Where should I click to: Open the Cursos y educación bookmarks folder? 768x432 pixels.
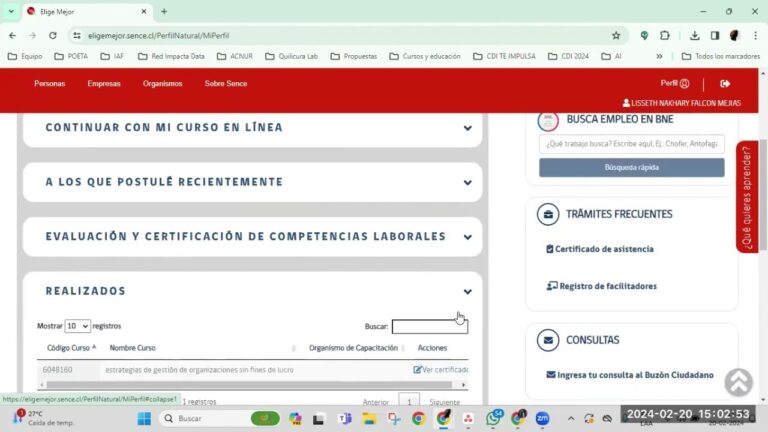pos(425,56)
